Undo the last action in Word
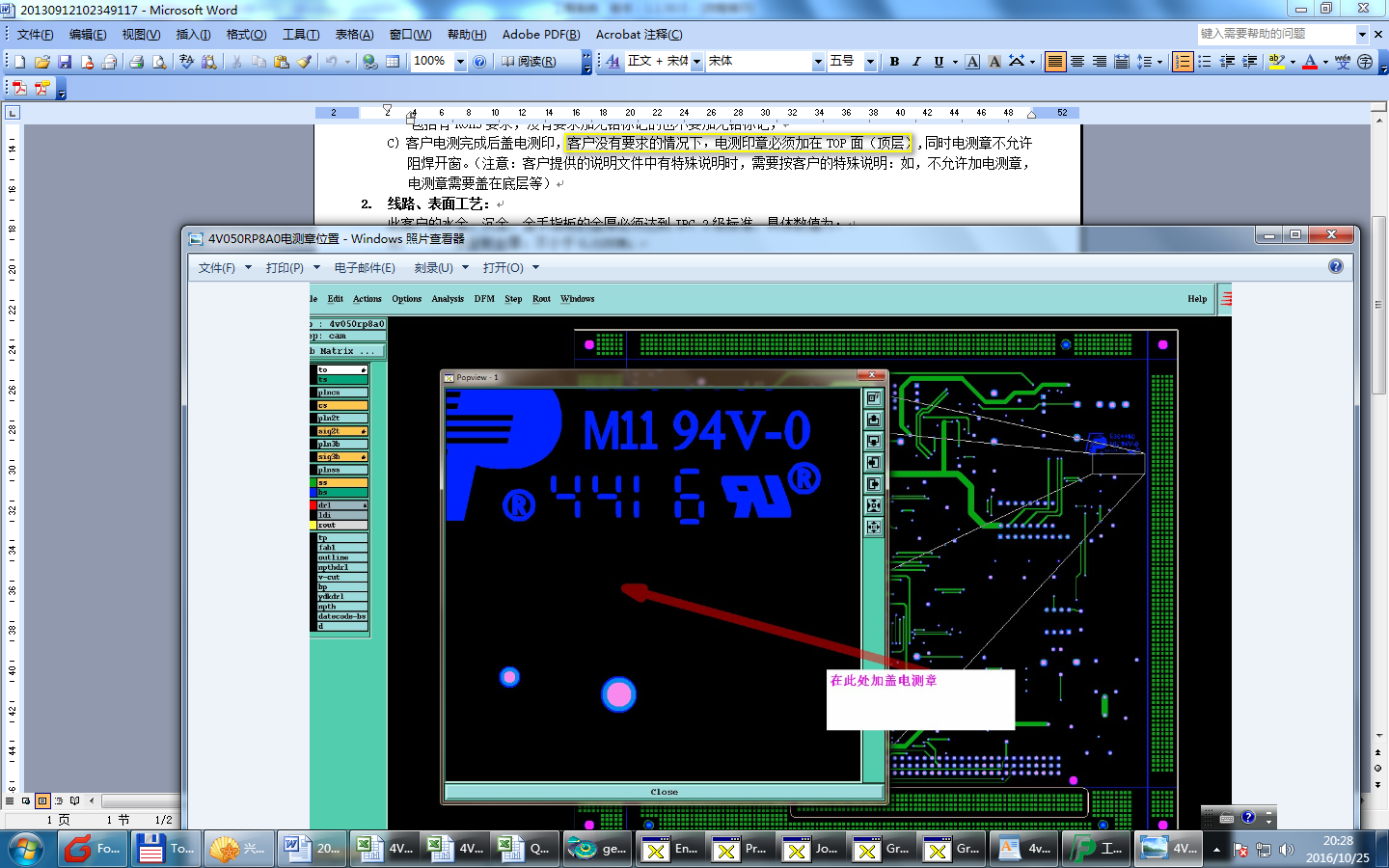1389x868 pixels. (331, 62)
